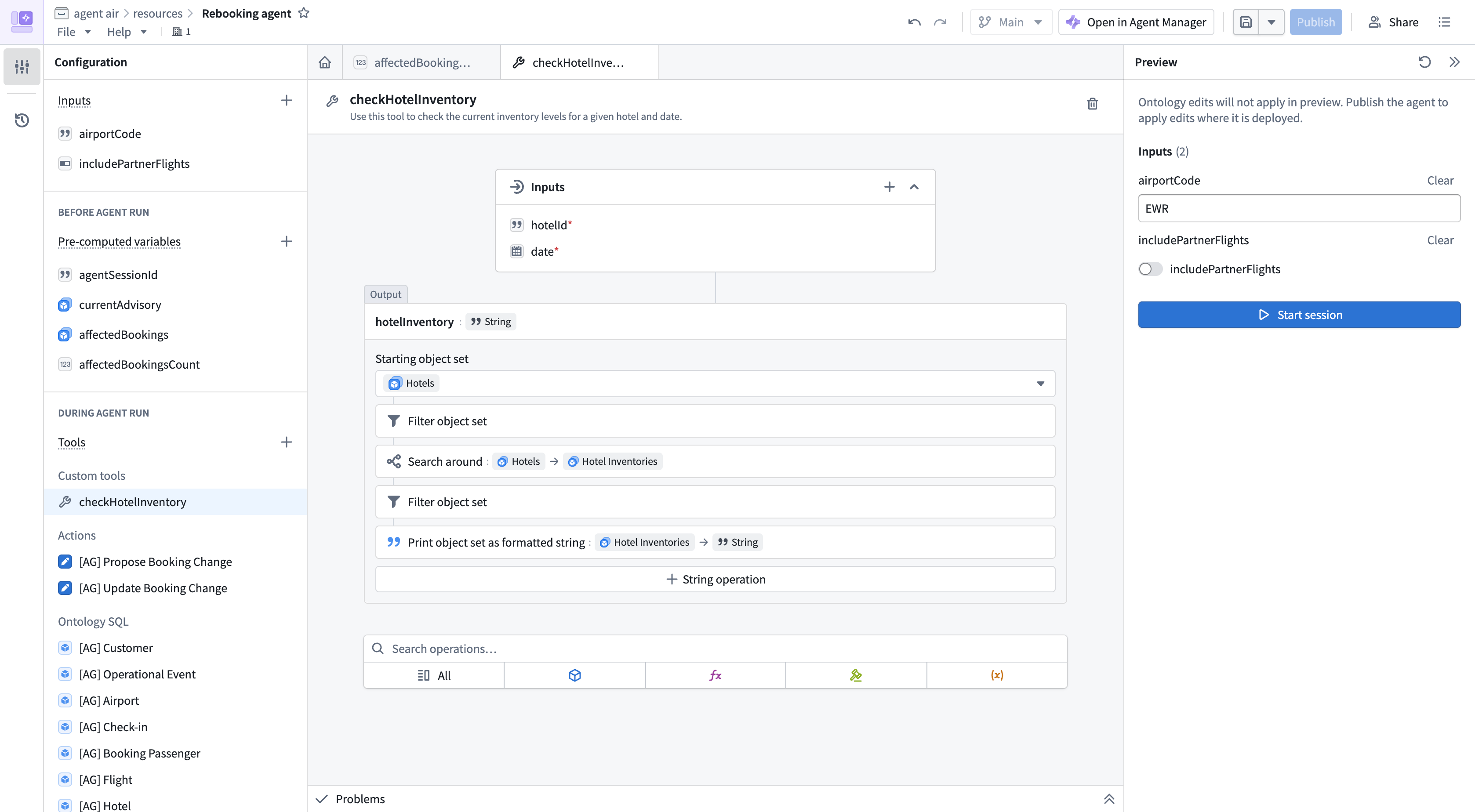This screenshot has height=812, width=1475.
Task: Open in Agent Manager
Action: (x=1136, y=22)
